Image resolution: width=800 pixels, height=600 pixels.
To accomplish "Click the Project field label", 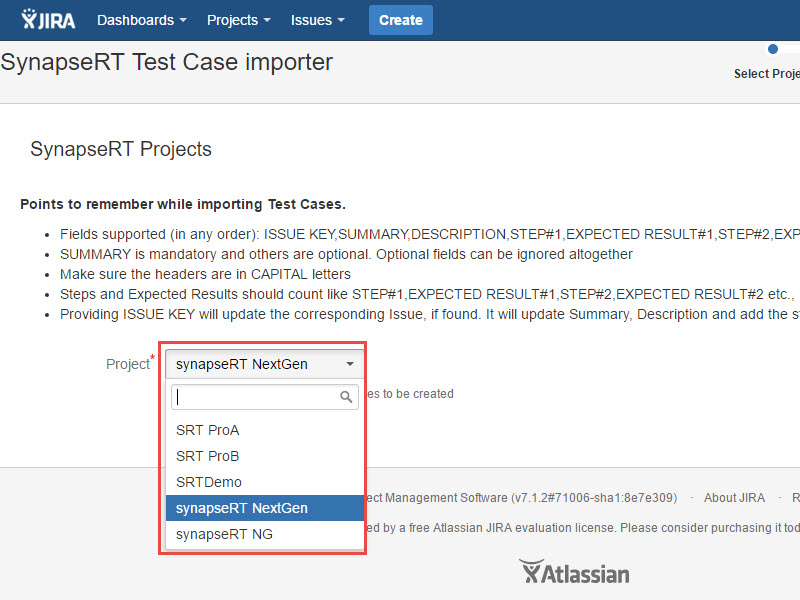I will point(127,364).
